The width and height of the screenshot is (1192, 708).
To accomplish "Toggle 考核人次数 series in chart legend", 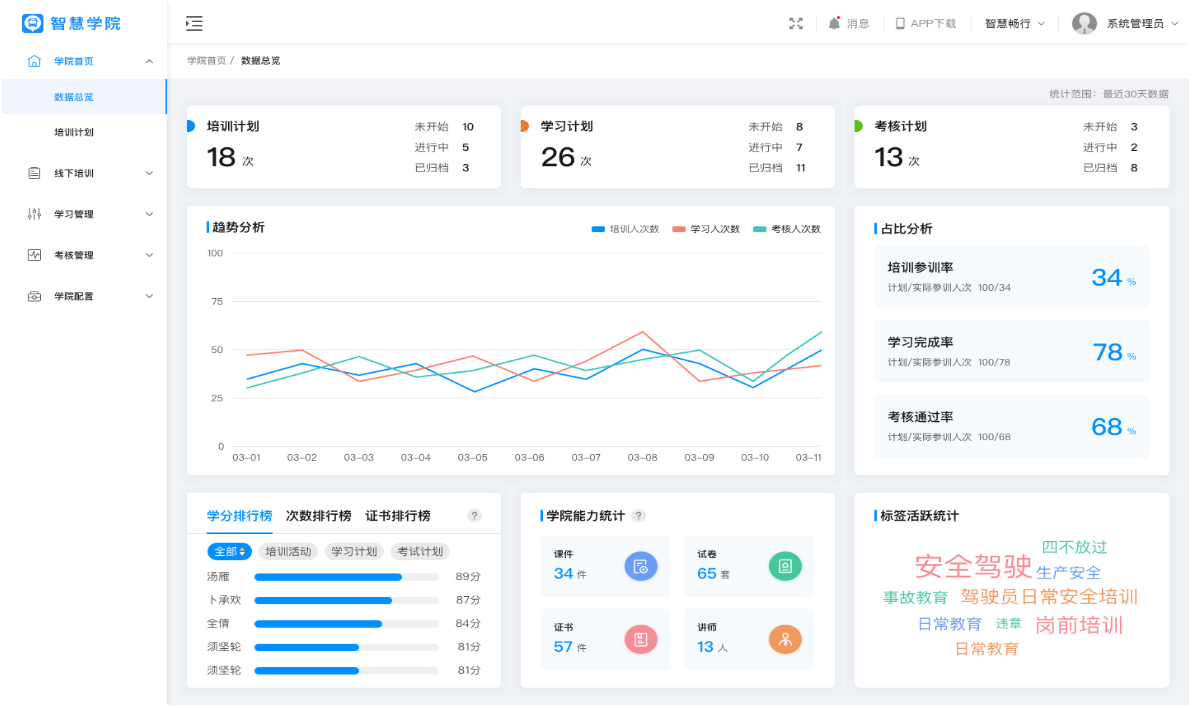I will pos(787,229).
